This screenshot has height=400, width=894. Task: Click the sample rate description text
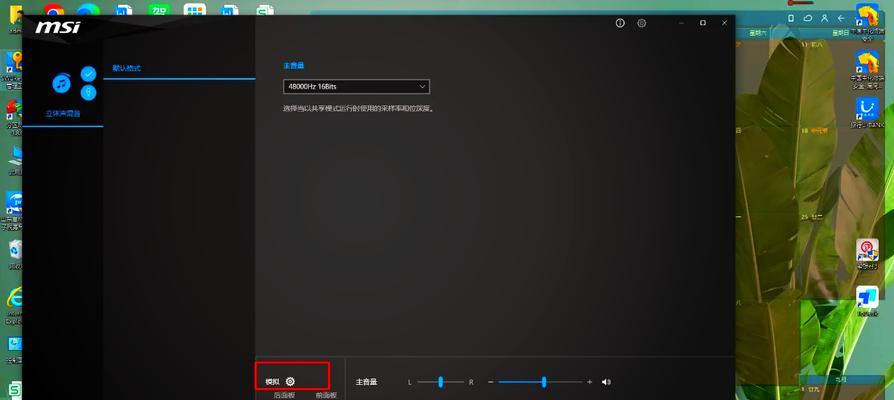click(359, 108)
